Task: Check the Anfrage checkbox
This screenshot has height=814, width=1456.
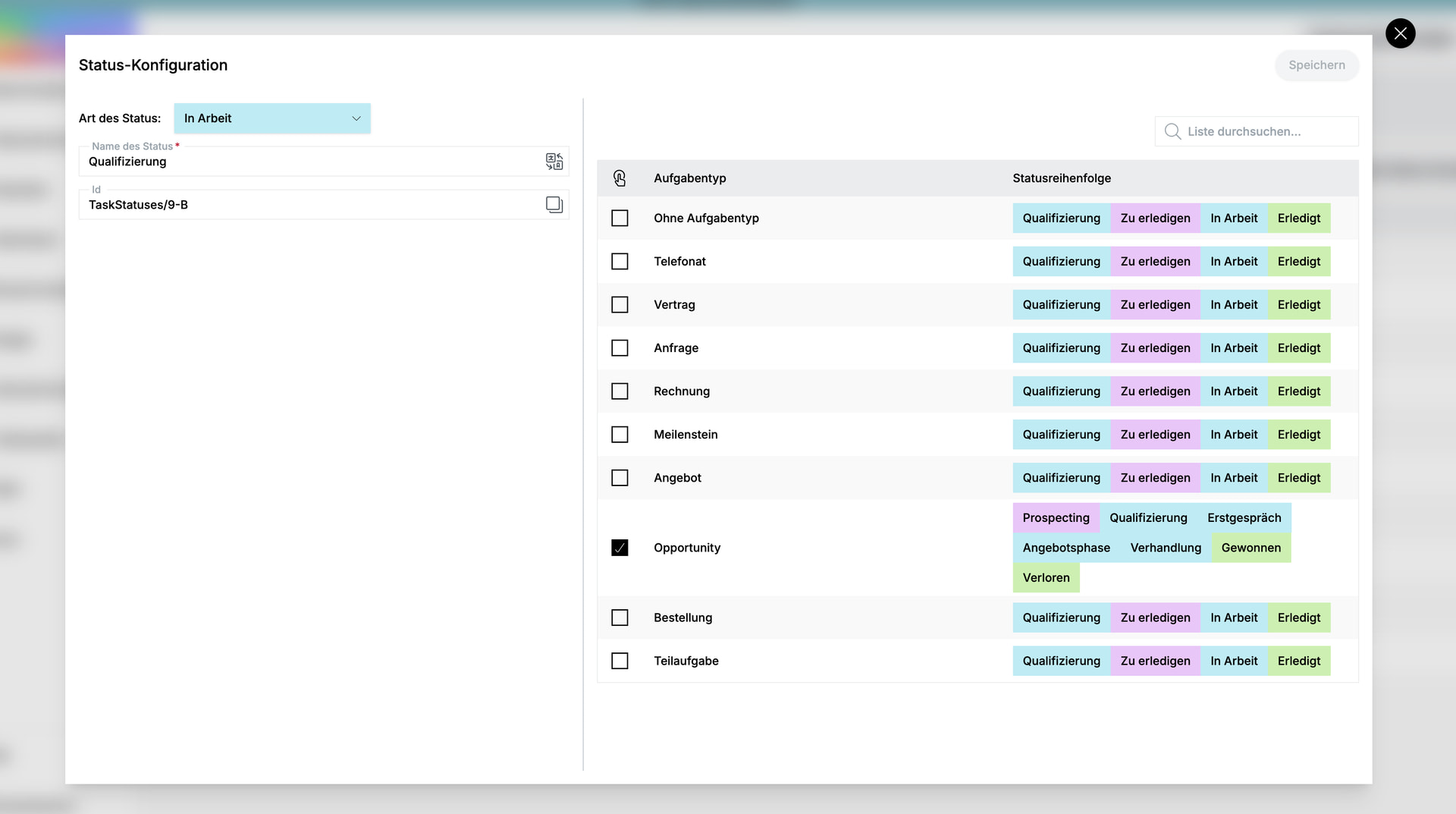Action: coord(620,348)
